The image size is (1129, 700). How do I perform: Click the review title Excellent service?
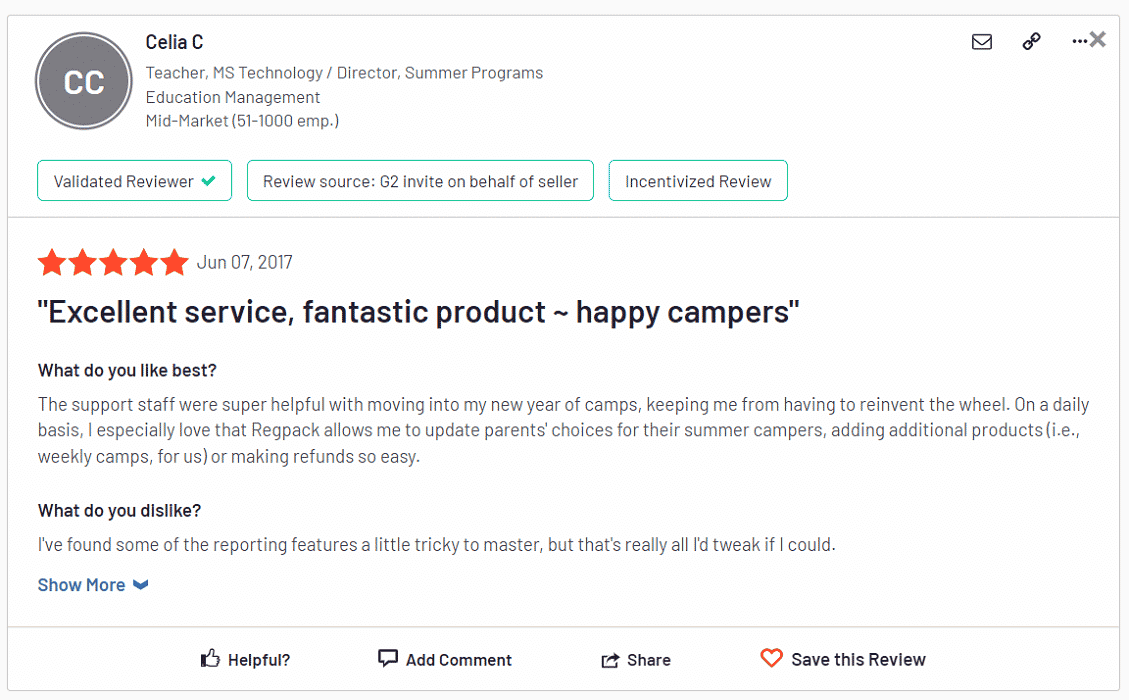coord(418,312)
